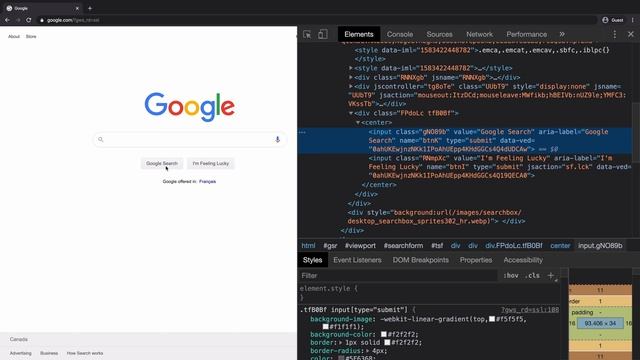The height and width of the screenshot is (360, 640).
Task: Close the Google browser tab
Action: coord(77,8)
